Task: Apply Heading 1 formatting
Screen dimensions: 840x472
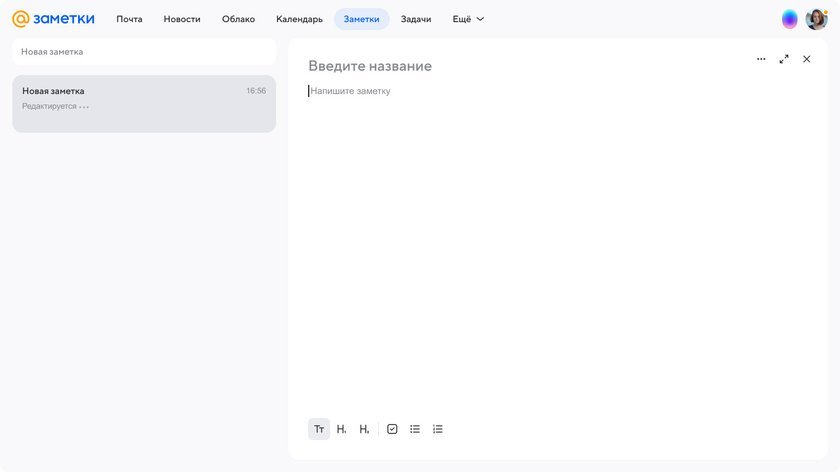Action: (x=342, y=429)
